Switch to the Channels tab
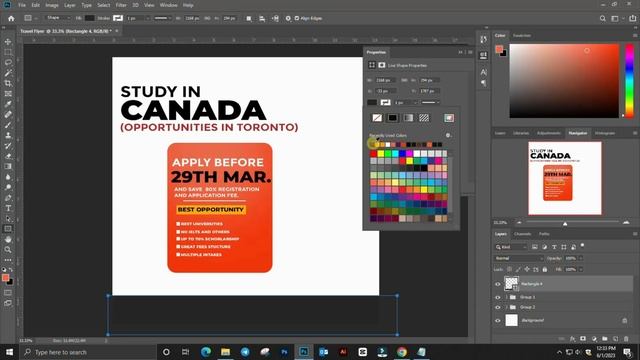The width and height of the screenshot is (640, 360). coord(522,234)
